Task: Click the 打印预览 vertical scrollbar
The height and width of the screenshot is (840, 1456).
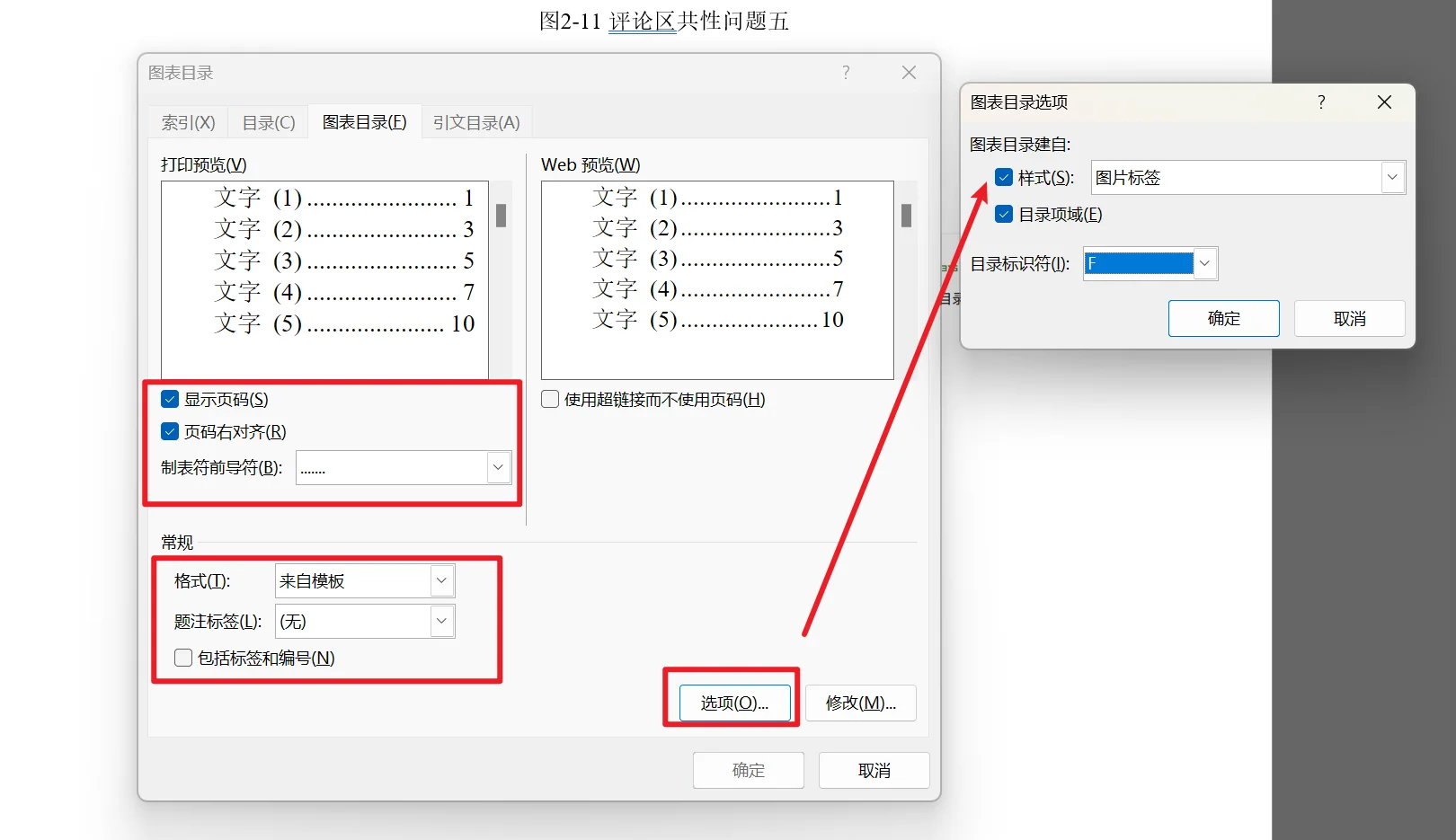Action: [501, 216]
